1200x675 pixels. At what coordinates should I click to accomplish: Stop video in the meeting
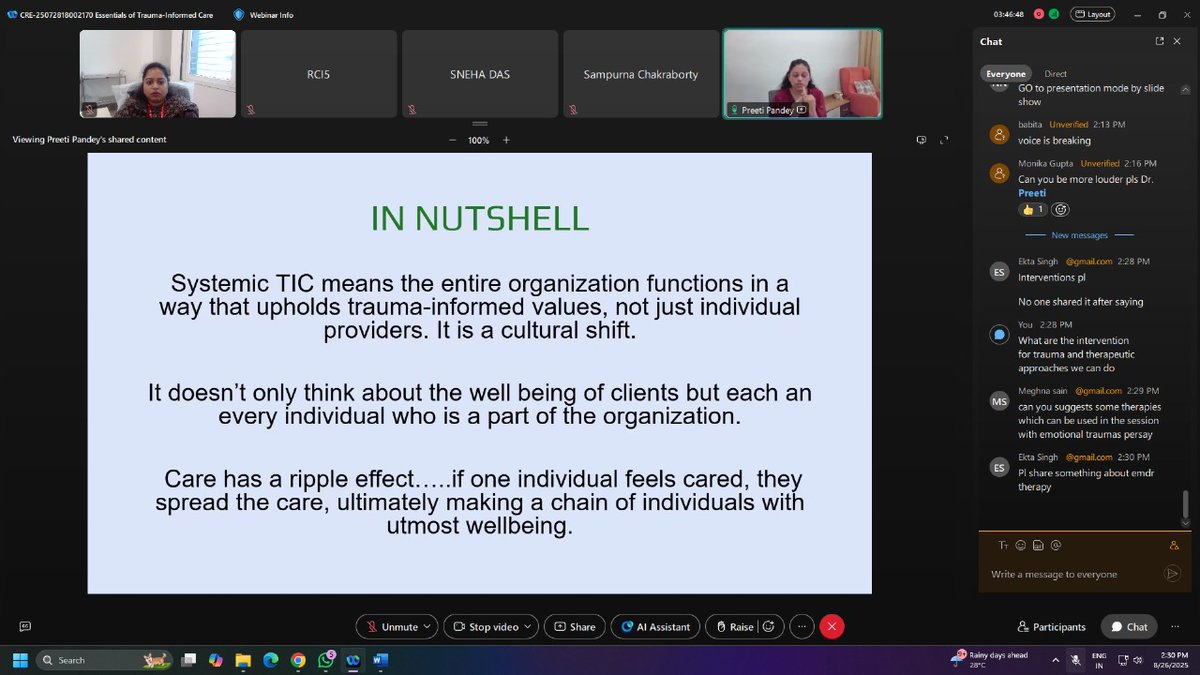(485, 627)
